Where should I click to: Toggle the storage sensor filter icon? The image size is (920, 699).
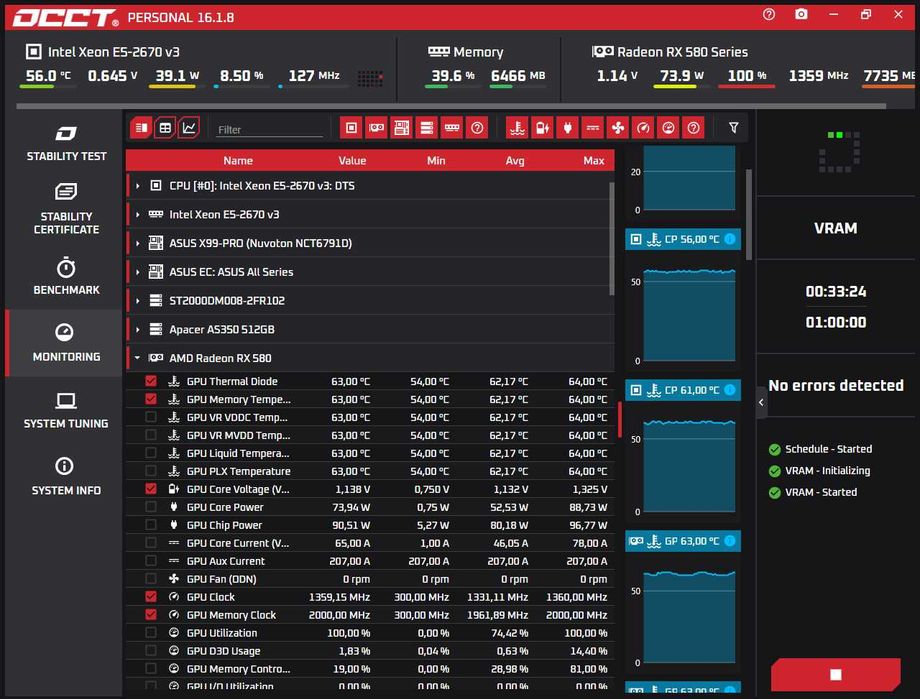point(427,128)
